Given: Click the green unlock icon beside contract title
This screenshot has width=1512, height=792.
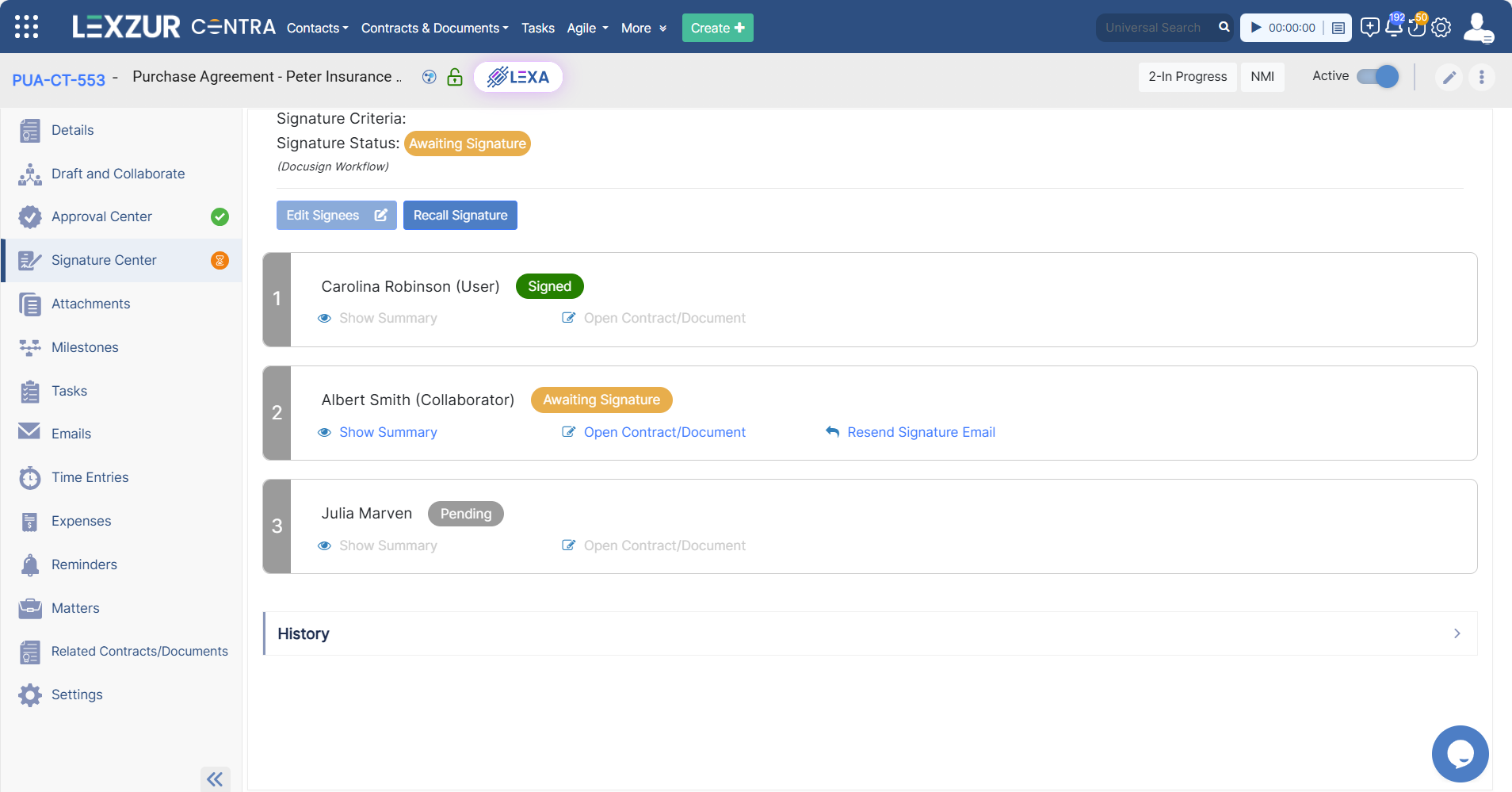Looking at the screenshot, I should pos(454,77).
